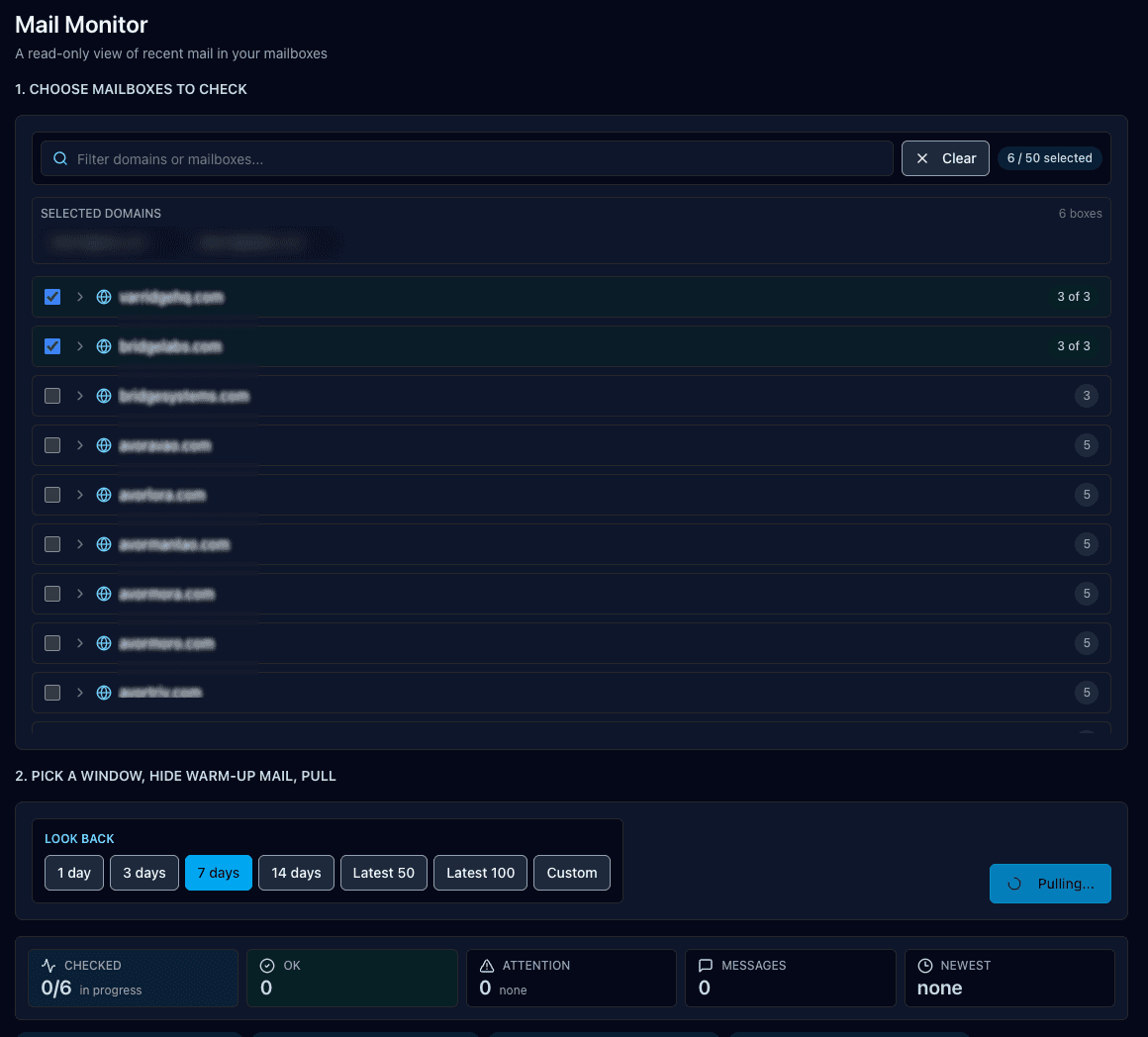This screenshot has height=1037, width=1148.
Task: Check the seventh domain row checkbox
Action: pyautogui.click(x=52, y=594)
